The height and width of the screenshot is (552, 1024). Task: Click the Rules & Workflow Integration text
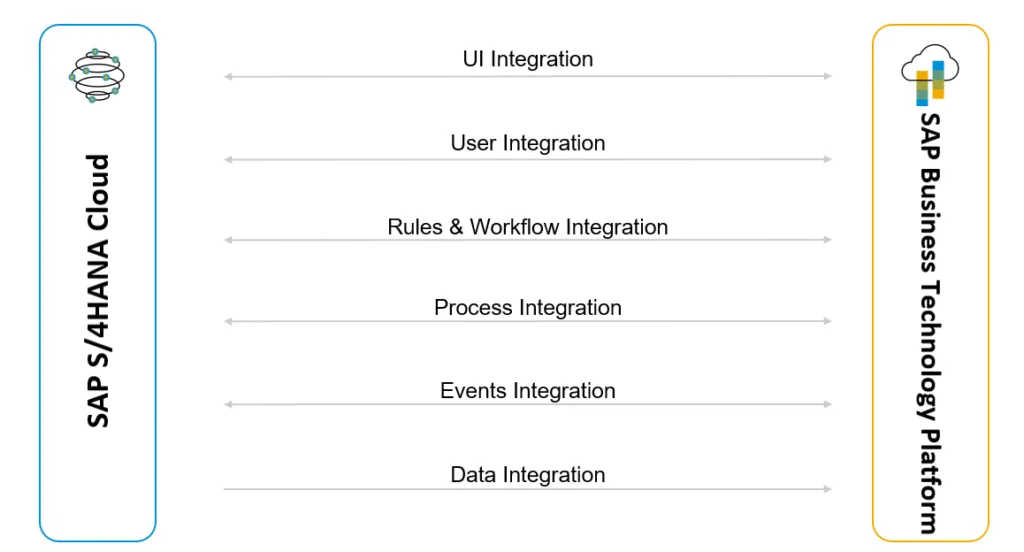point(528,227)
